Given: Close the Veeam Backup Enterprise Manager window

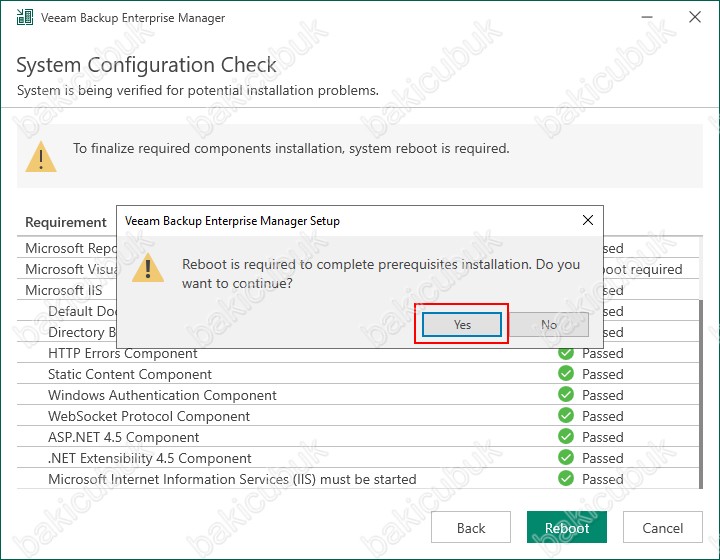Looking at the screenshot, I should coord(695,17).
